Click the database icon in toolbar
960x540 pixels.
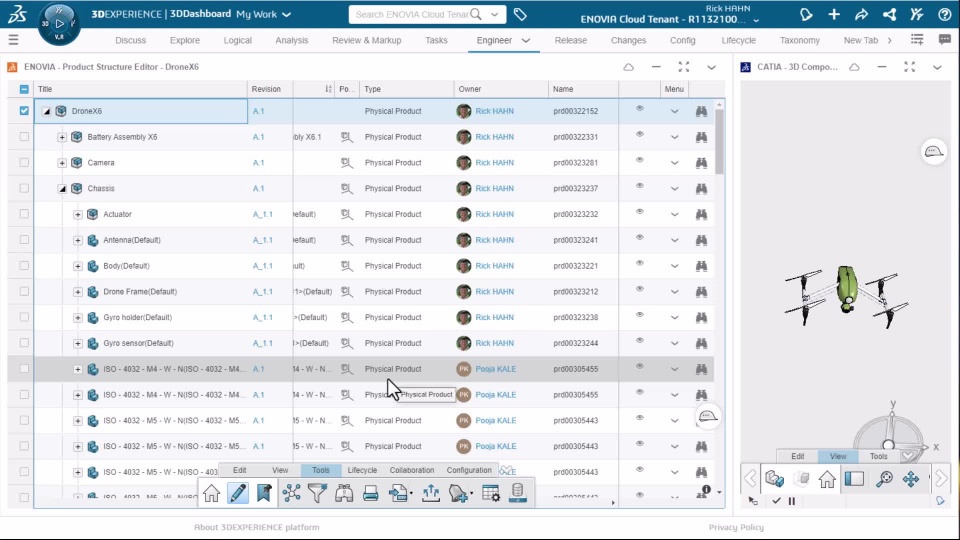coord(517,492)
